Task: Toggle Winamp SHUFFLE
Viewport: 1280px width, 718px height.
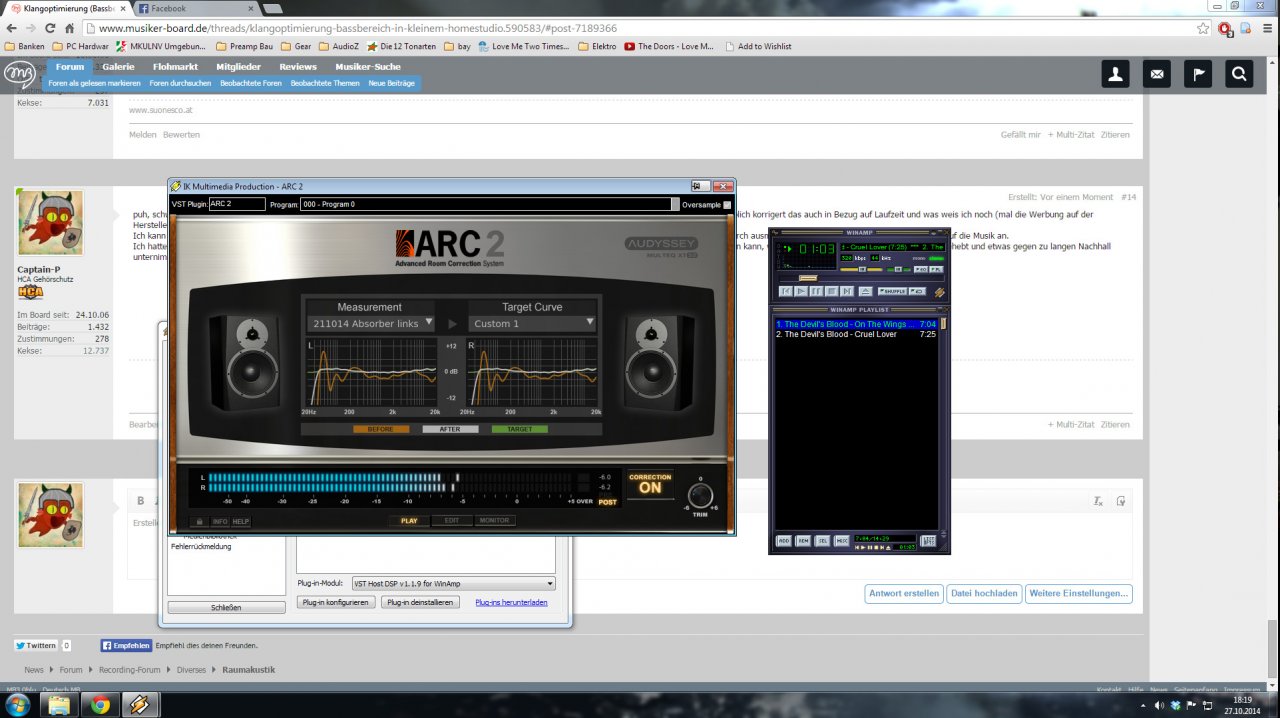Action: coord(892,291)
